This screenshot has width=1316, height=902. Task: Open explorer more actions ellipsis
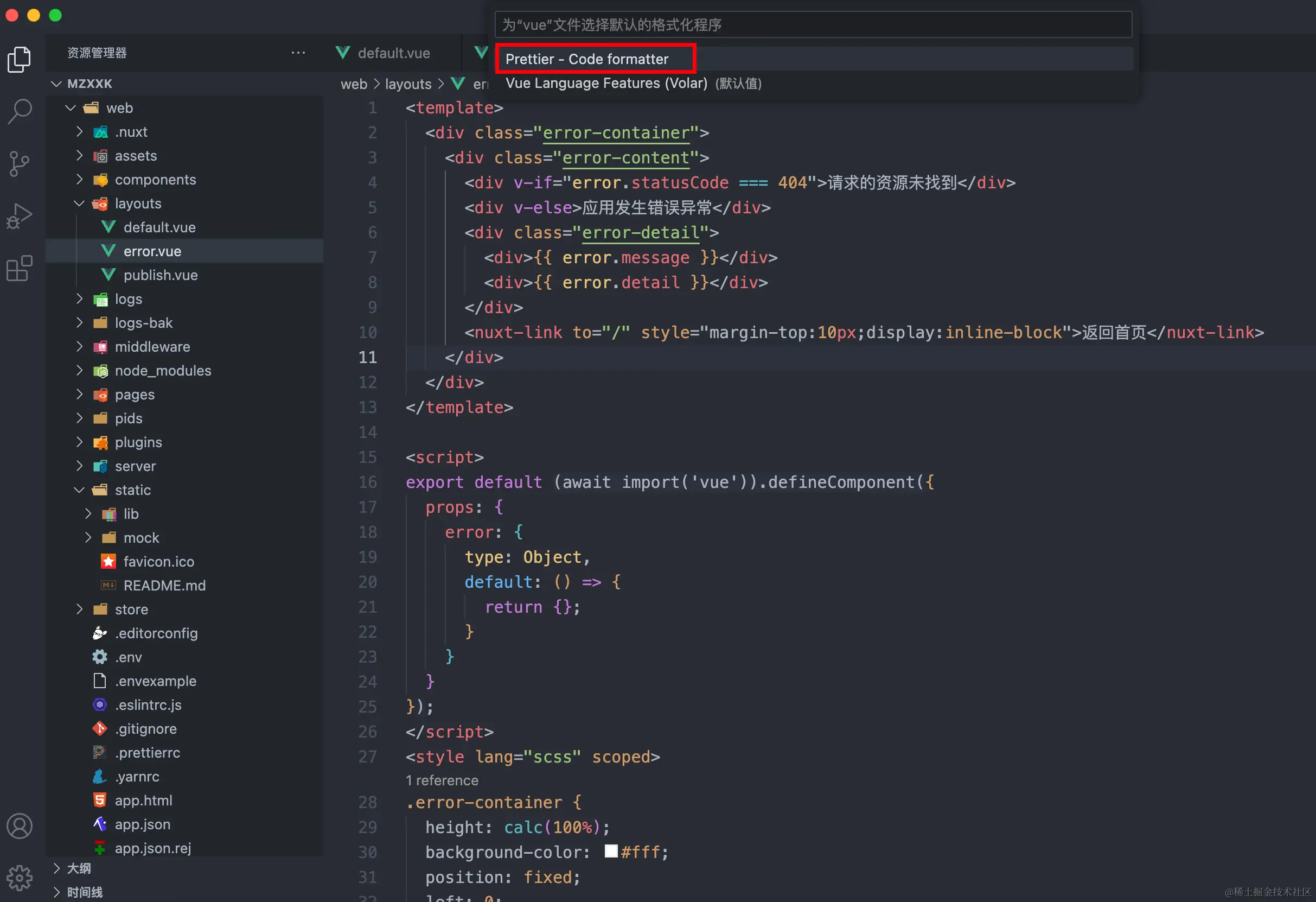298,53
